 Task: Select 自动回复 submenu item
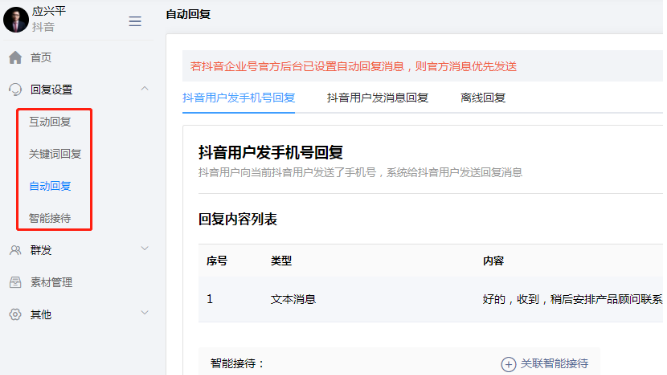click(50, 186)
